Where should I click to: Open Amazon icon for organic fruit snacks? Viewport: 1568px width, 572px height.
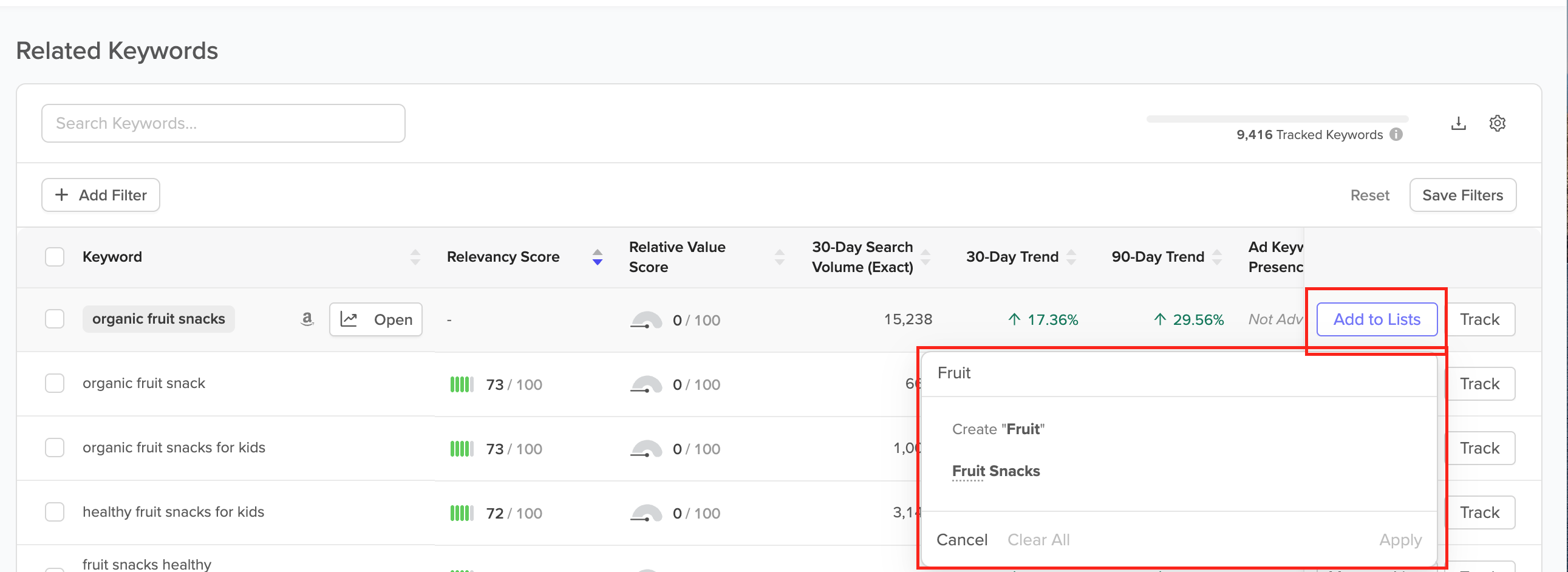tap(307, 319)
